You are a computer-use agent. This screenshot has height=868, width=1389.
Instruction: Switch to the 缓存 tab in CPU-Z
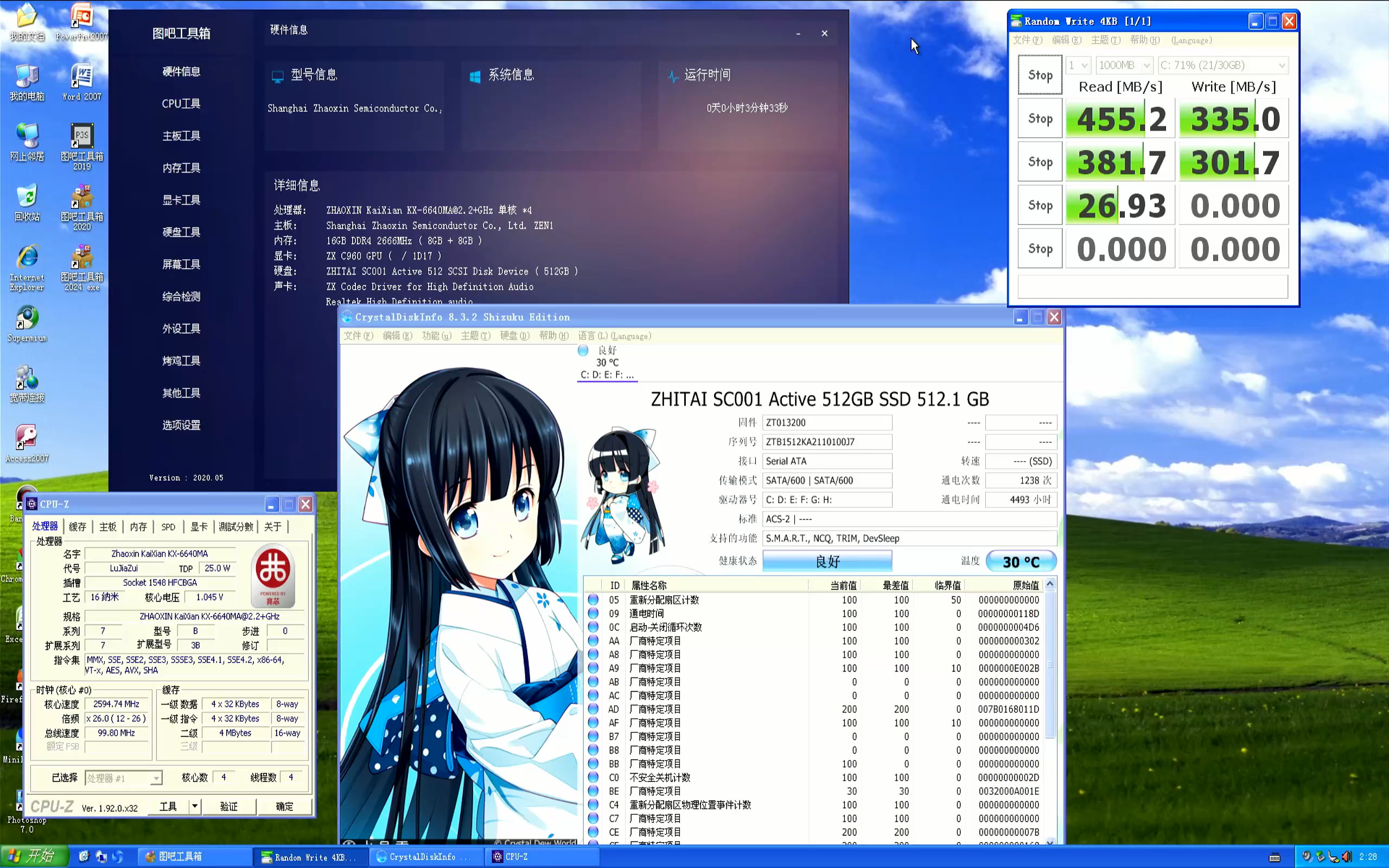[x=78, y=526]
